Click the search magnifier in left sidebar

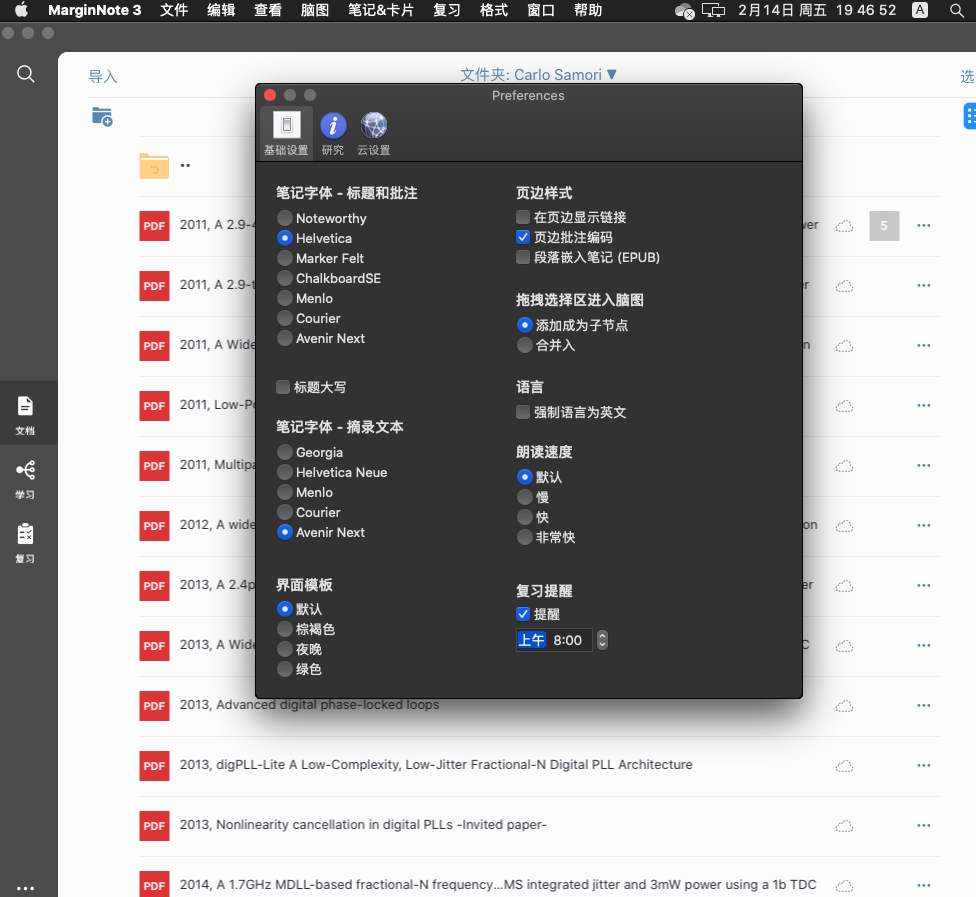click(x=26, y=74)
